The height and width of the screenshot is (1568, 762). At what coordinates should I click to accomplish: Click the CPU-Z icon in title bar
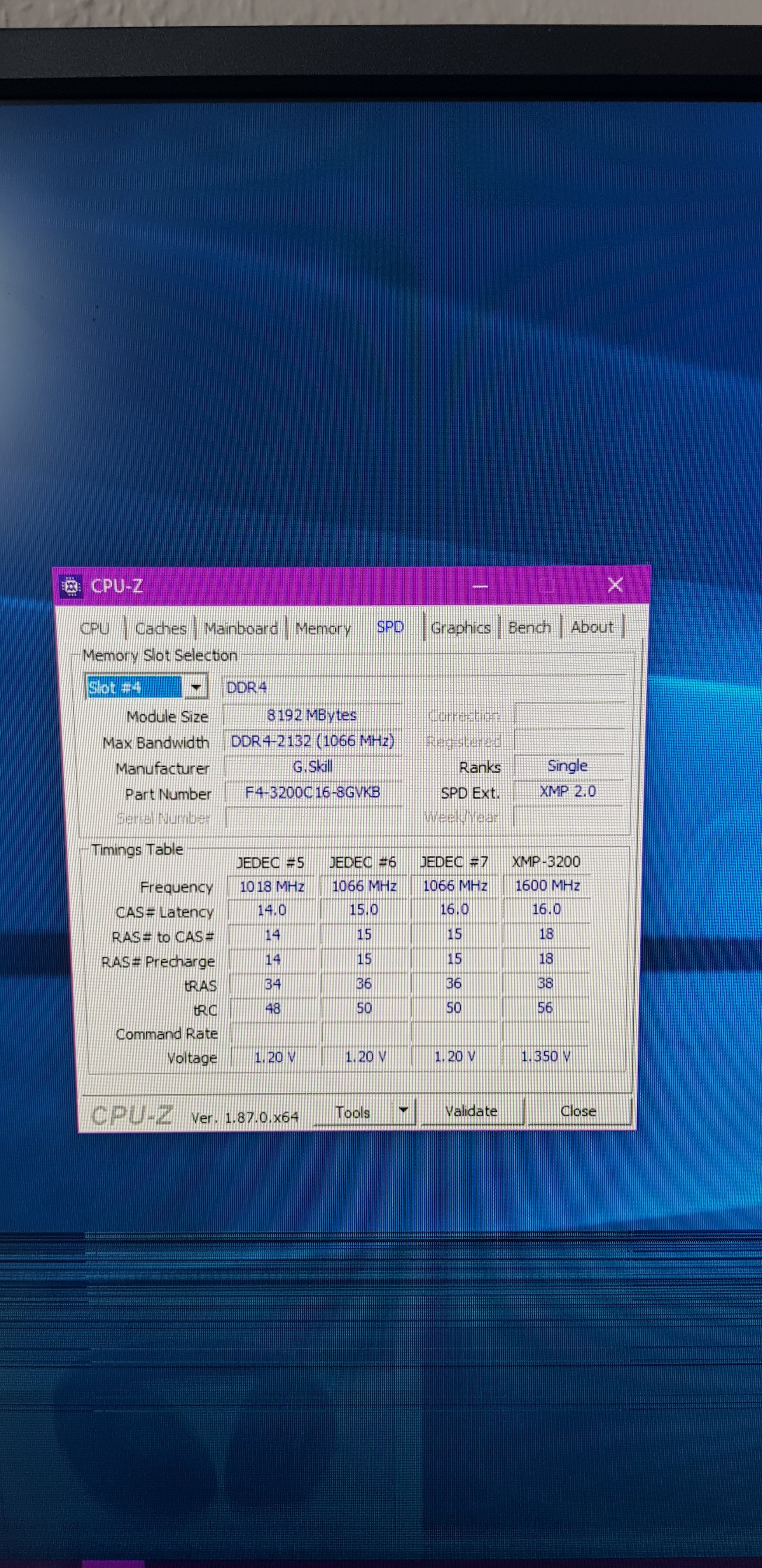click(x=71, y=586)
